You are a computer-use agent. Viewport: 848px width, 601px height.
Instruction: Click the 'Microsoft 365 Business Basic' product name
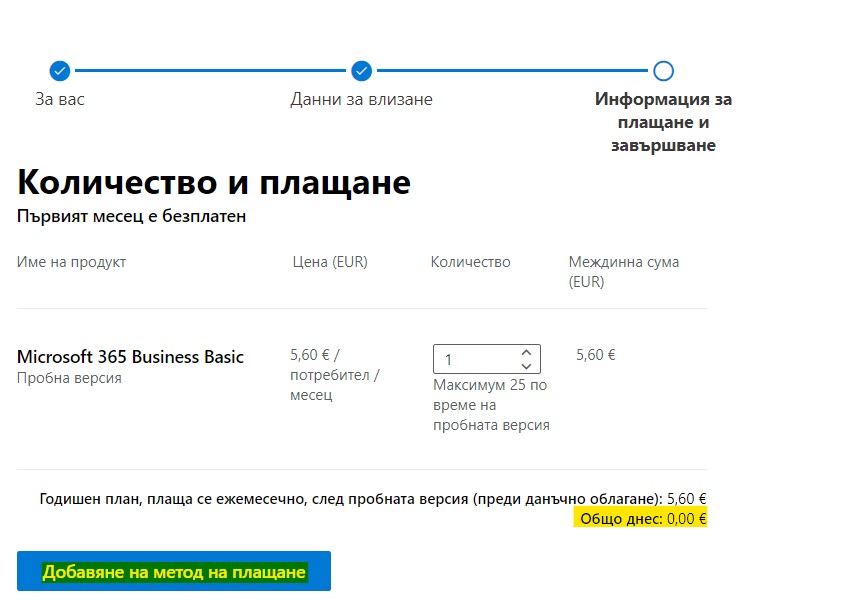pyautogui.click(x=130, y=357)
